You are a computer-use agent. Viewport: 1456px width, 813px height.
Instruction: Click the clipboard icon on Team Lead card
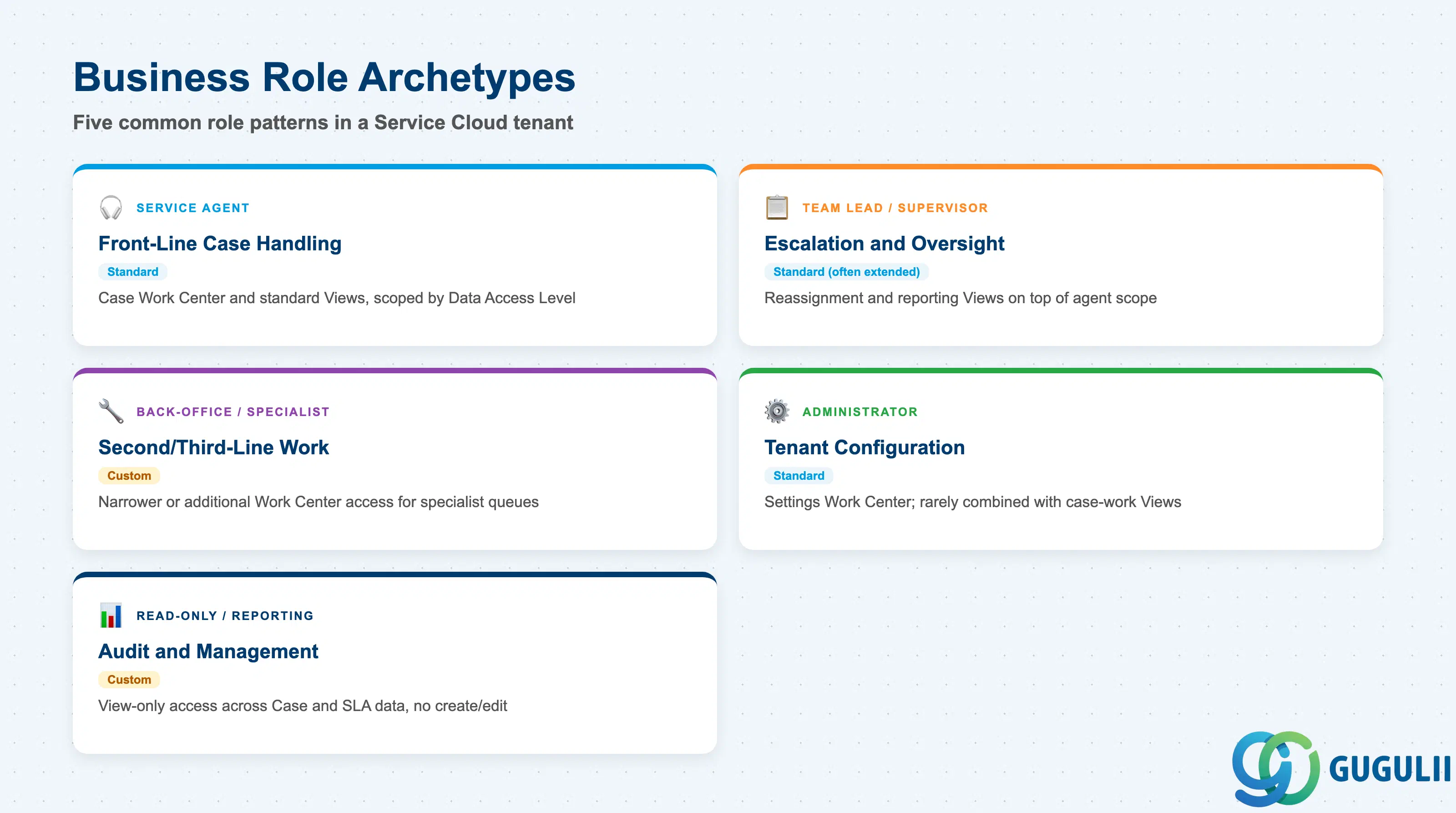coord(777,208)
